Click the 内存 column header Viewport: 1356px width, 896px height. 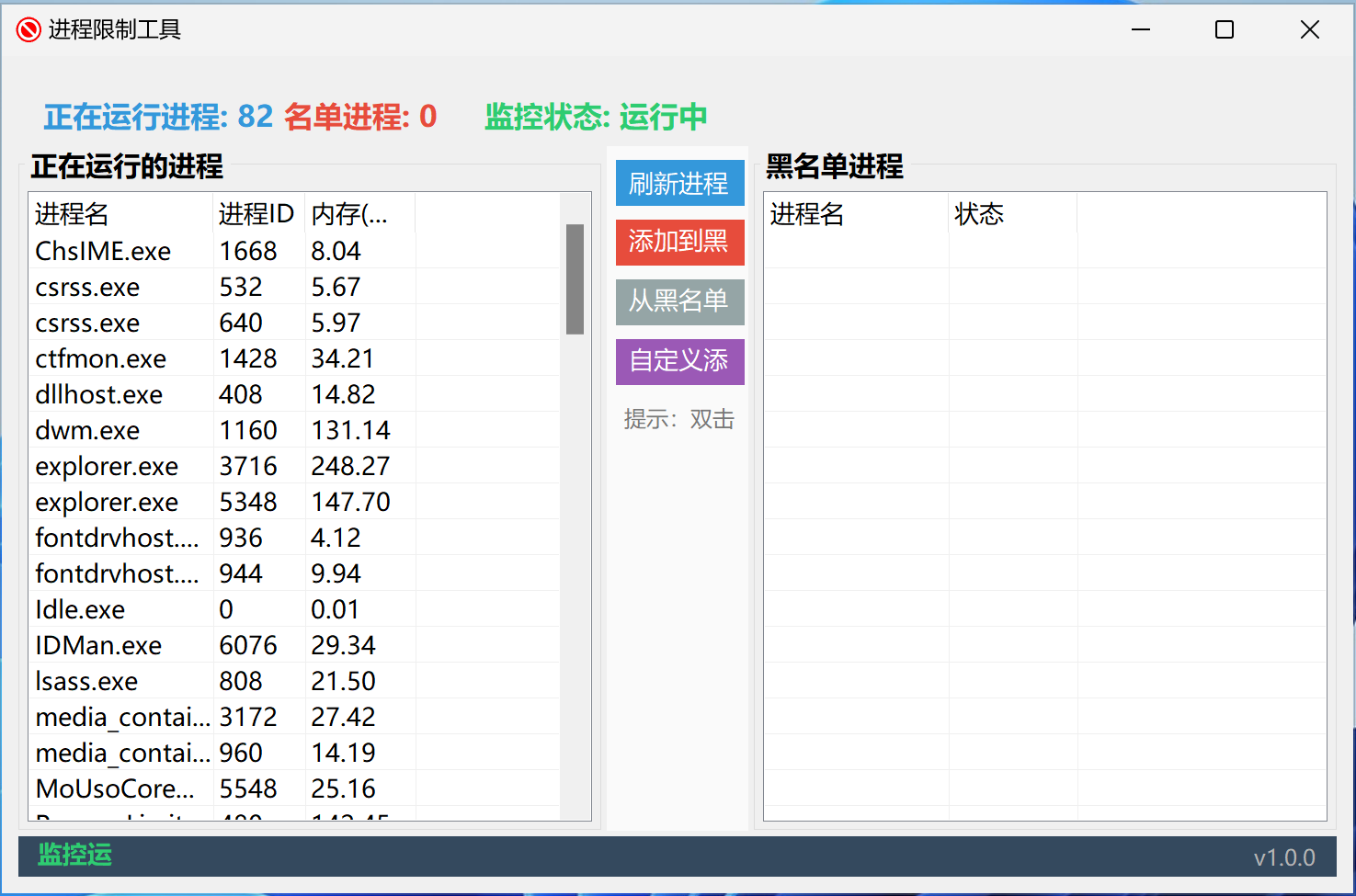[360, 214]
